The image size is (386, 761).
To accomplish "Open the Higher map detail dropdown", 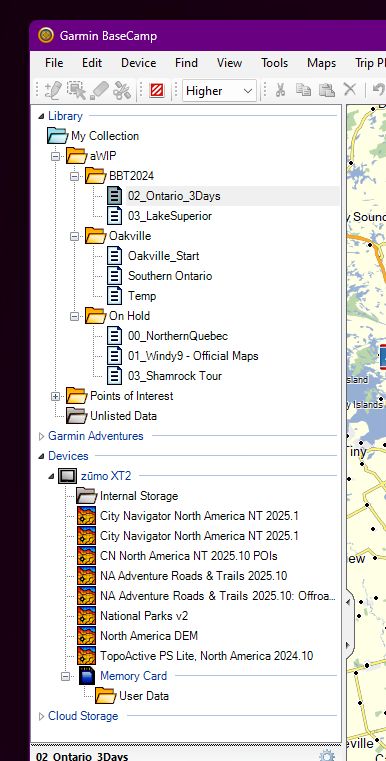I will pyautogui.click(x=219, y=91).
